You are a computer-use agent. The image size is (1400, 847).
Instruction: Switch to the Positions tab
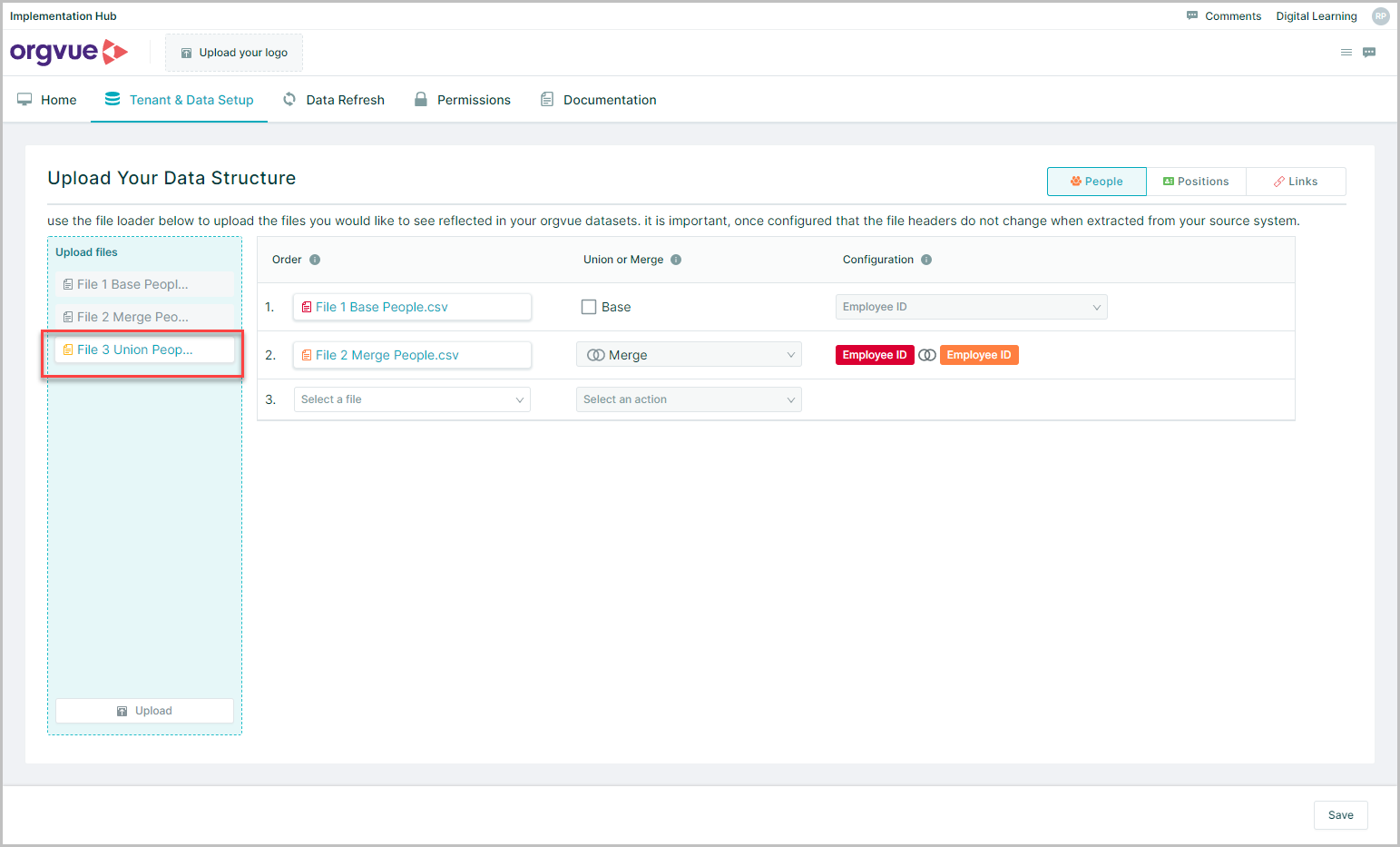(x=1197, y=182)
